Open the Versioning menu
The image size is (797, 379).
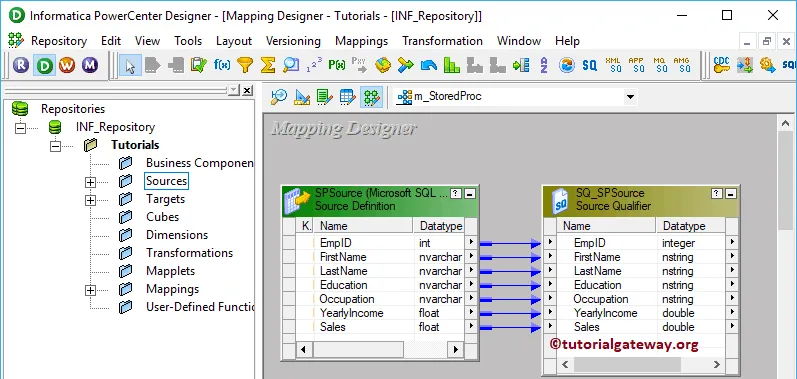click(x=293, y=41)
